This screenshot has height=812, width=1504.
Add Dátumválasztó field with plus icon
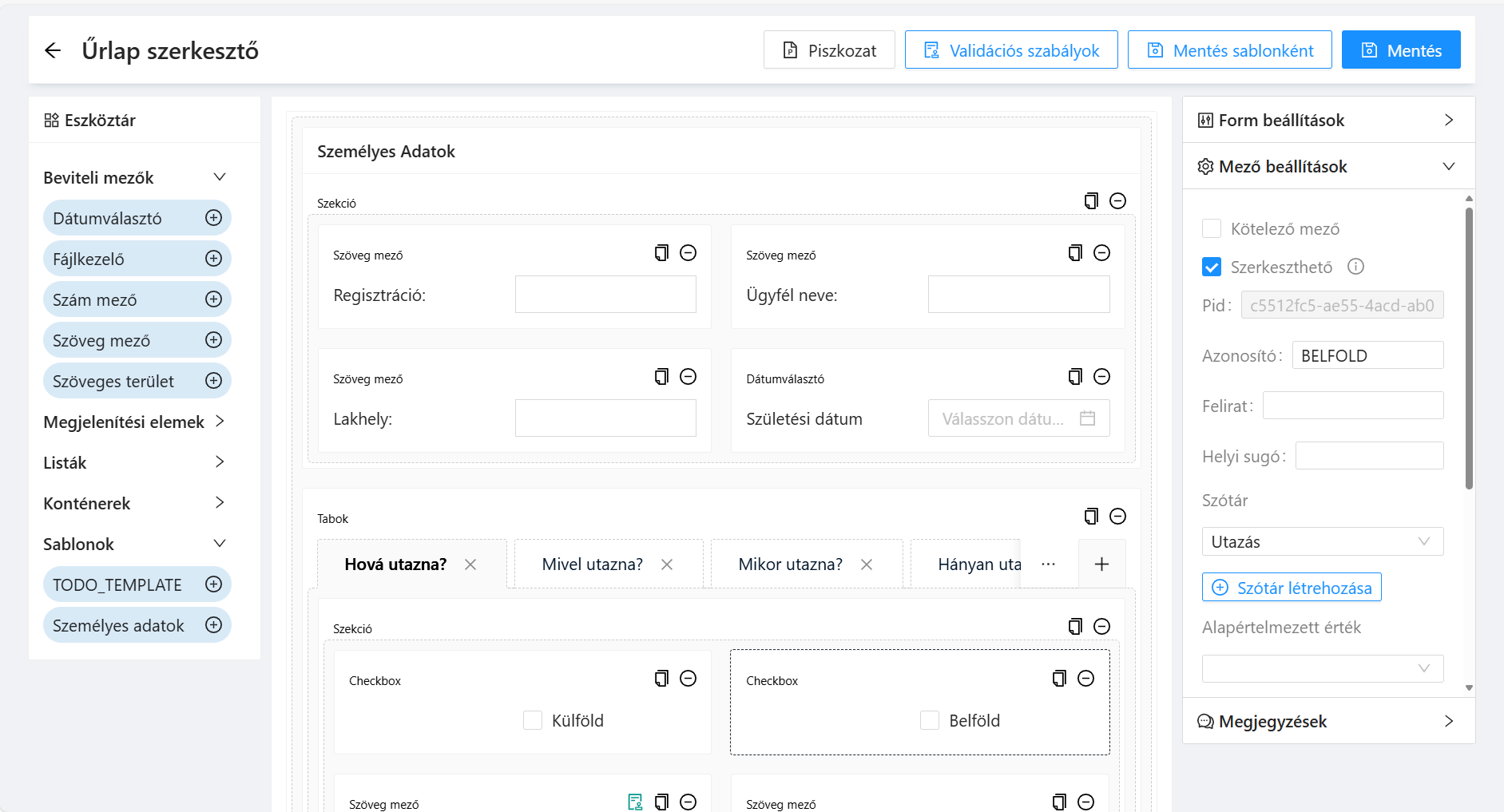(x=213, y=218)
